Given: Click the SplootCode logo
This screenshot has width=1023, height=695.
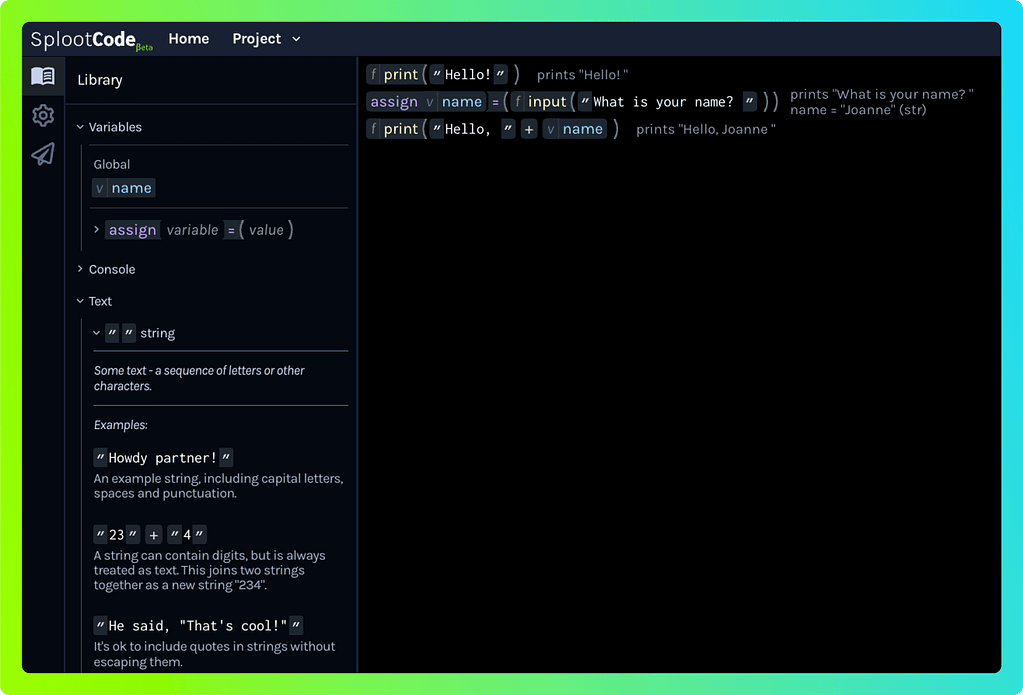Looking at the screenshot, I should 90,40.
